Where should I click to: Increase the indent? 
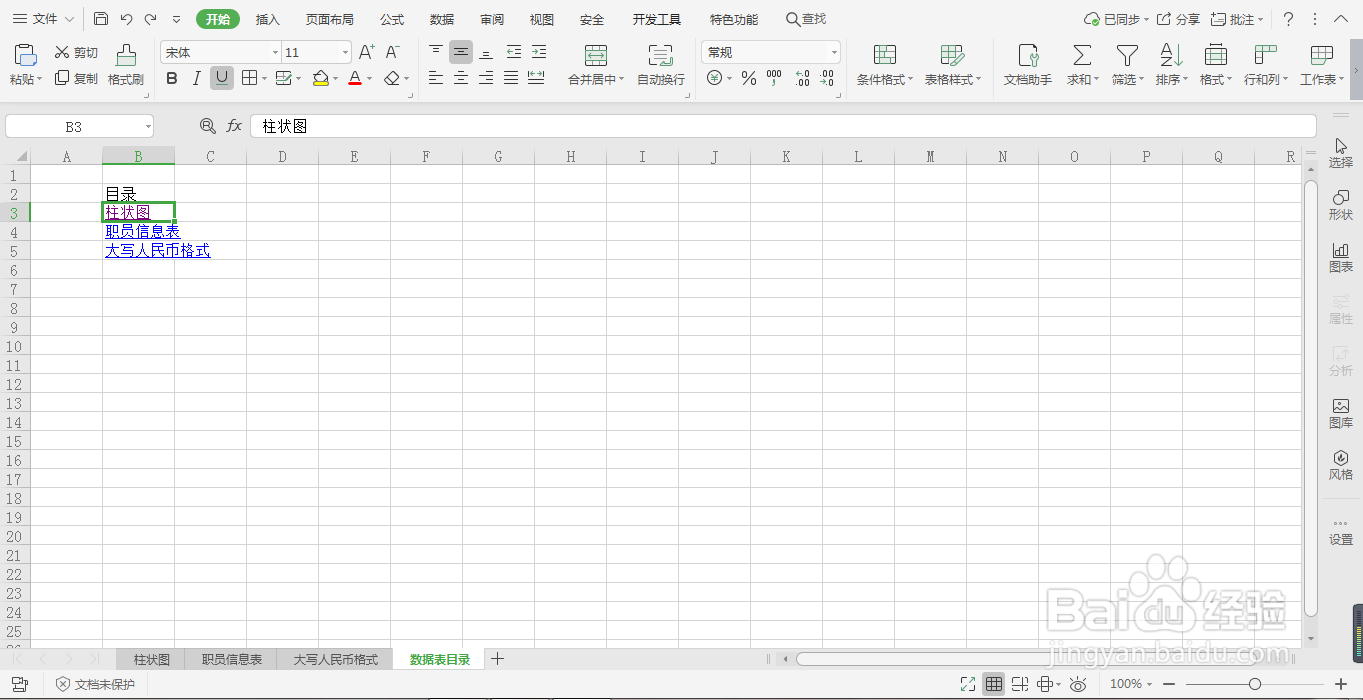pos(538,52)
